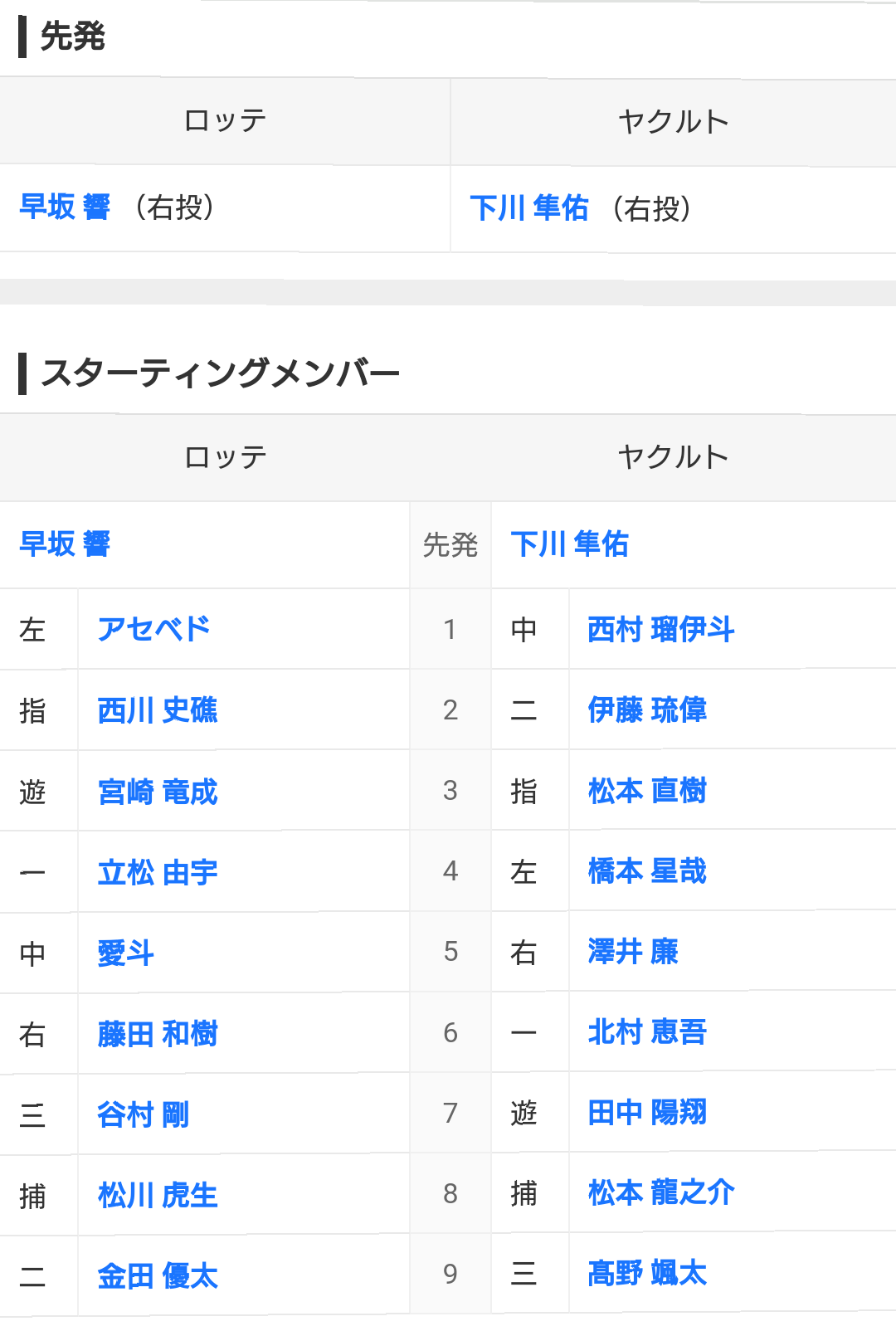This screenshot has height=1331, width=896.
Task: Open アセベド player page
Action: [x=153, y=629]
